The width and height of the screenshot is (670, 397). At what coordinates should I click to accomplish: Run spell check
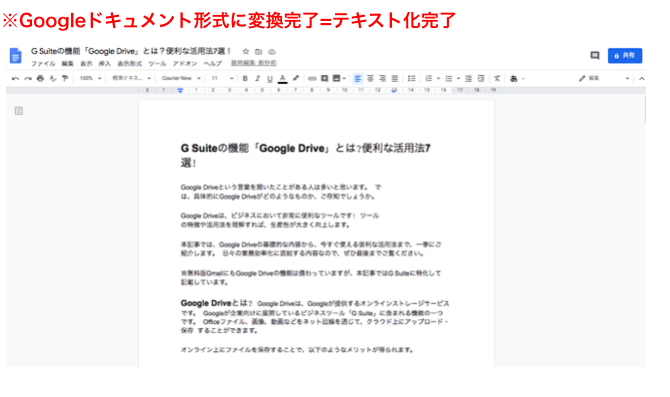[53, 79]
